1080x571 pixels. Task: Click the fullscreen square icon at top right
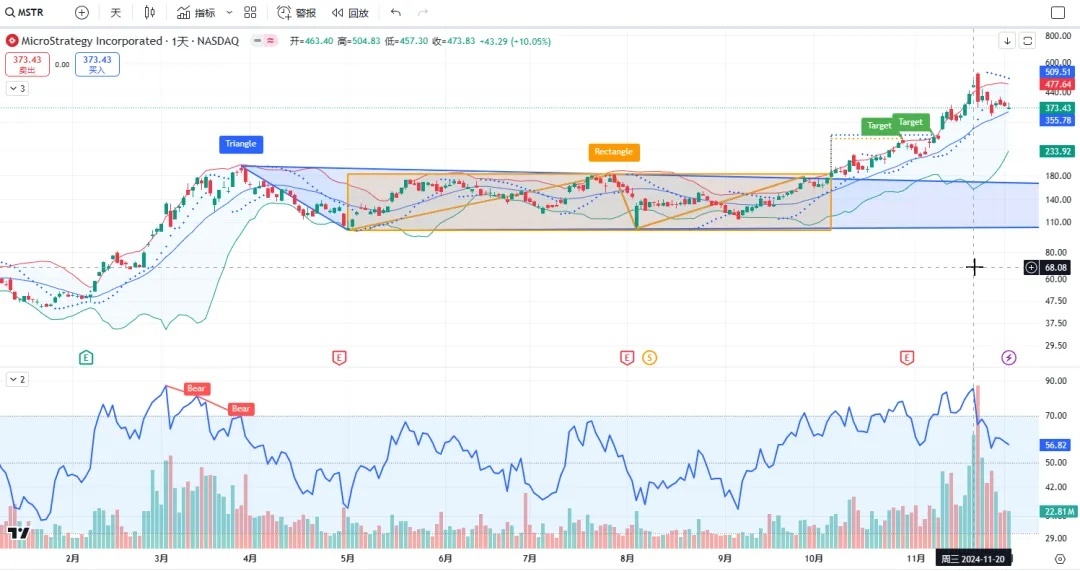tap(1058, 13)
